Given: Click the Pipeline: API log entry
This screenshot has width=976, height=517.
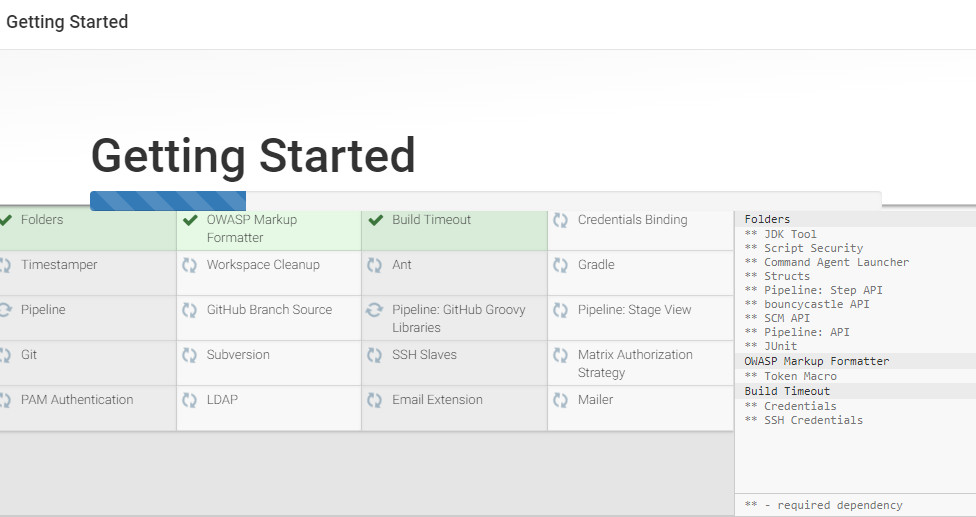Looking at the screenshot, I should 797,332.
